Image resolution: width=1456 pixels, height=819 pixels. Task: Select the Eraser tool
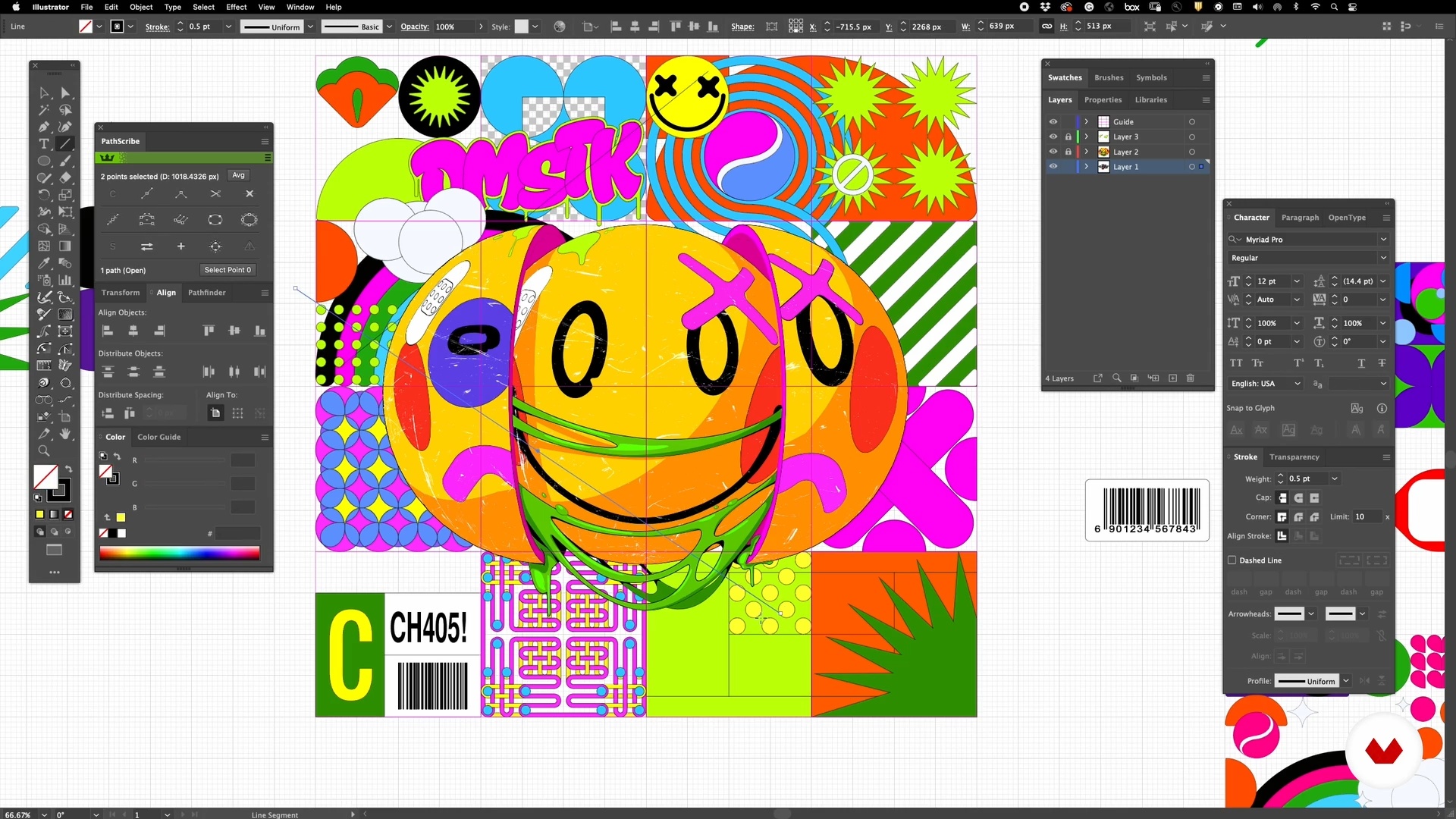click(x=65, y=177)
